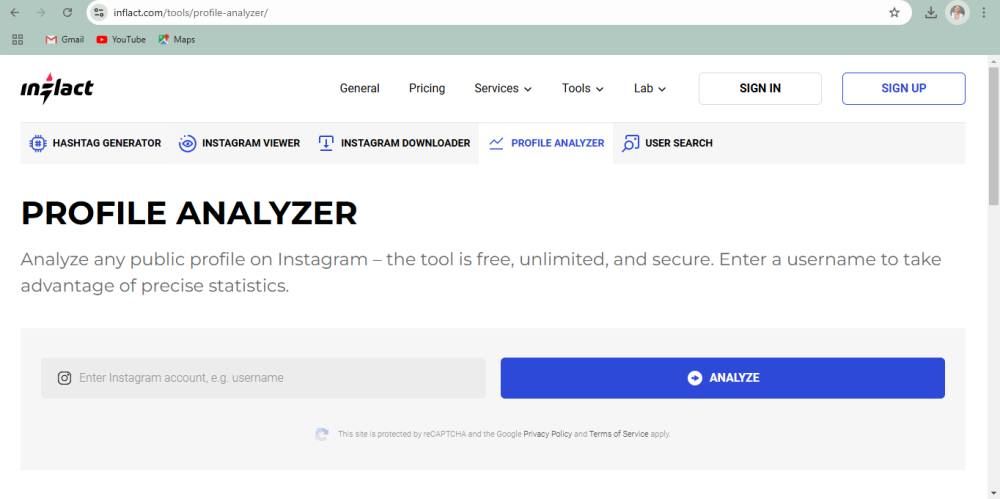Open the reCAPTCHA Privacy Policy link
Viewport: 1000px width, 499px height.
pyautogui.click(x=547, y=434)
